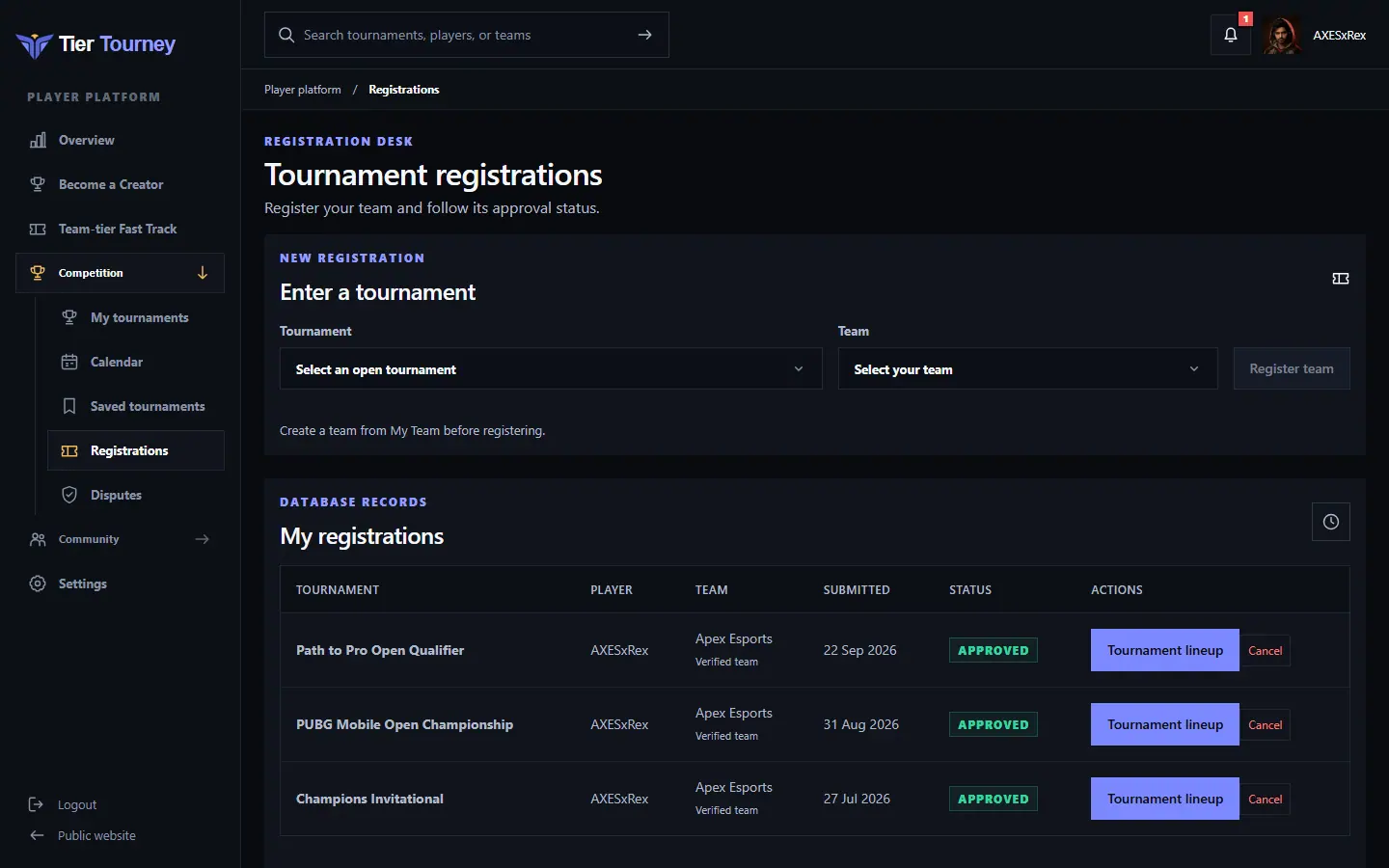Viewport: 1389px width, 868px height.
Task: Click the APPROVED badge for Champions Invitational
Action: click(x=994, y=800)
